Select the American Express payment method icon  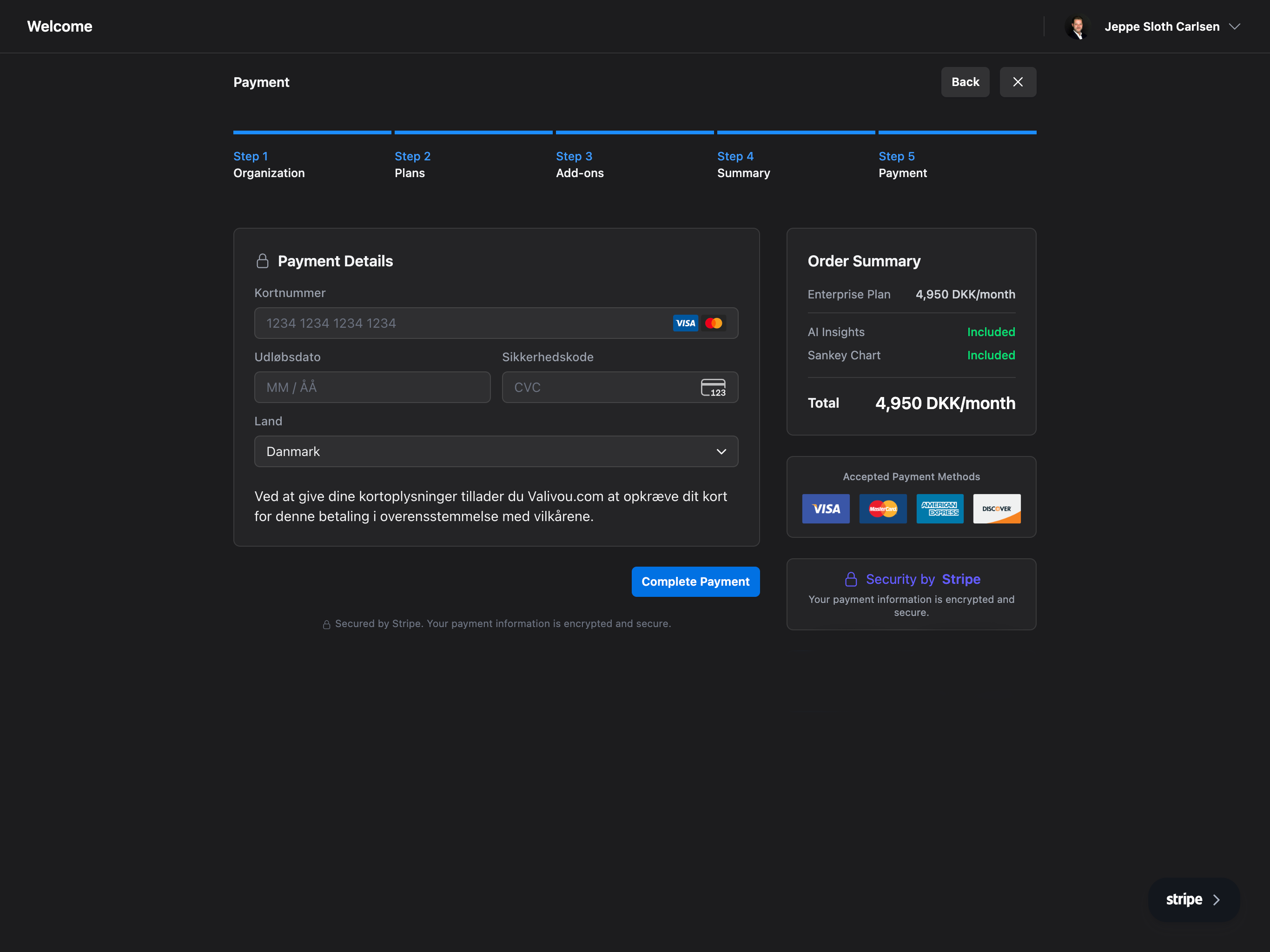940,509
